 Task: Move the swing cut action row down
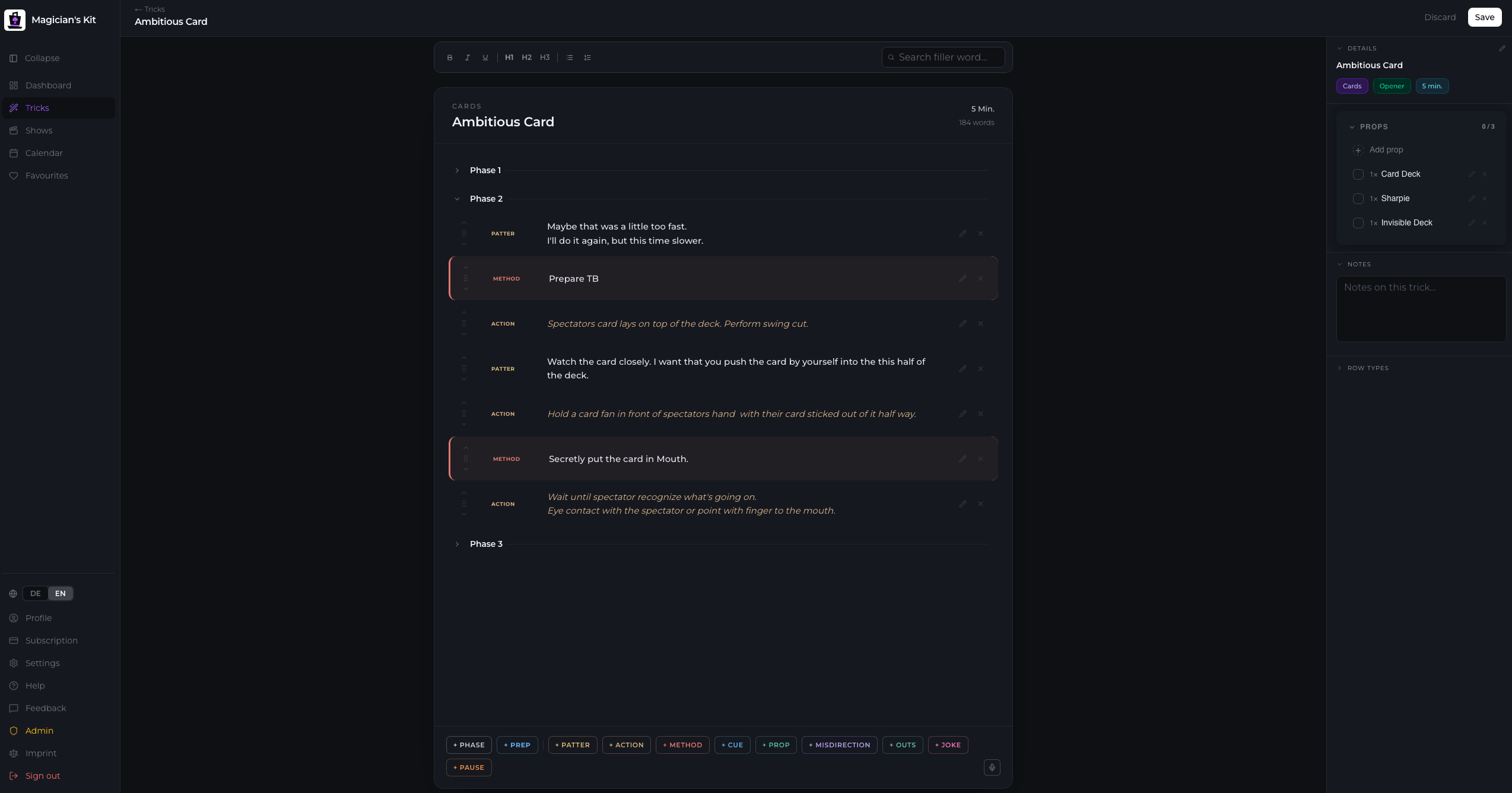tap(464, 335)
